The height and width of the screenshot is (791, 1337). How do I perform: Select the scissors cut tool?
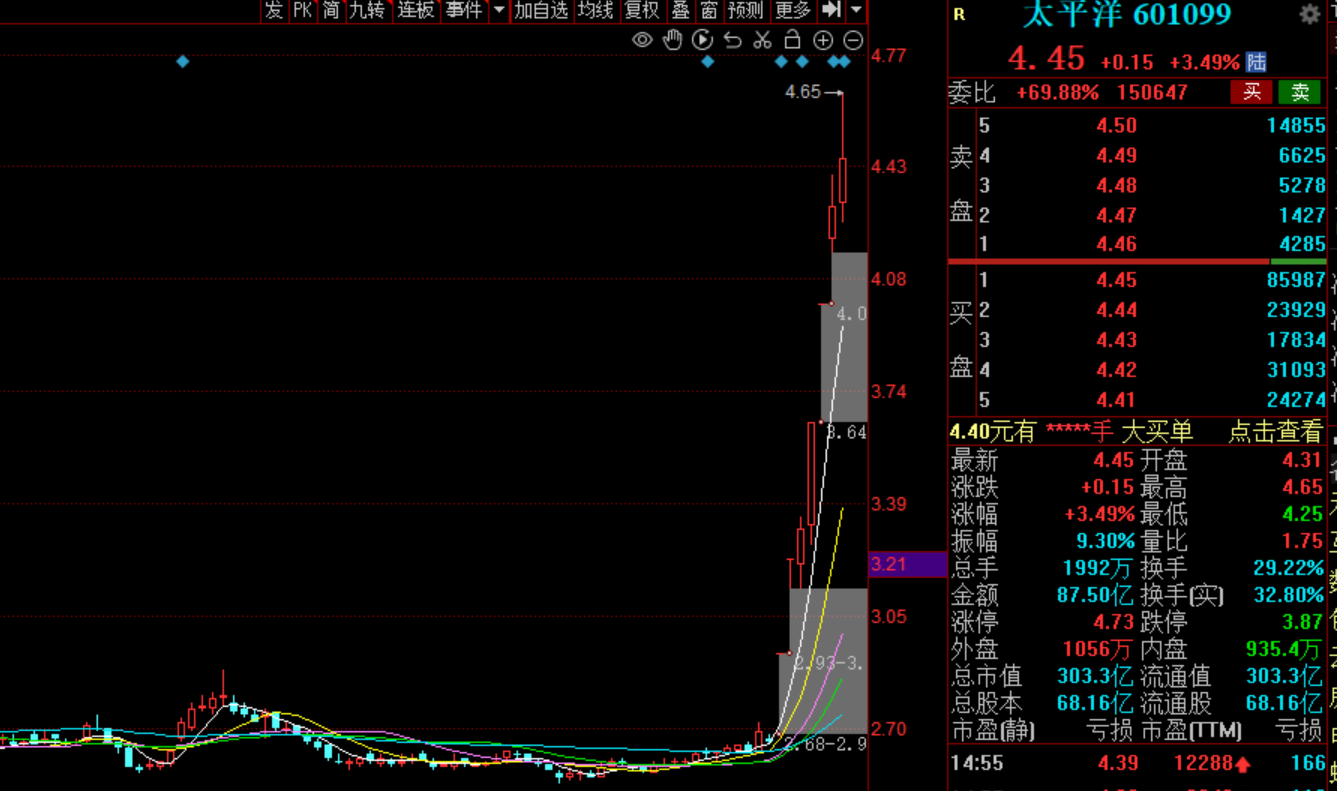pos(762,40)
